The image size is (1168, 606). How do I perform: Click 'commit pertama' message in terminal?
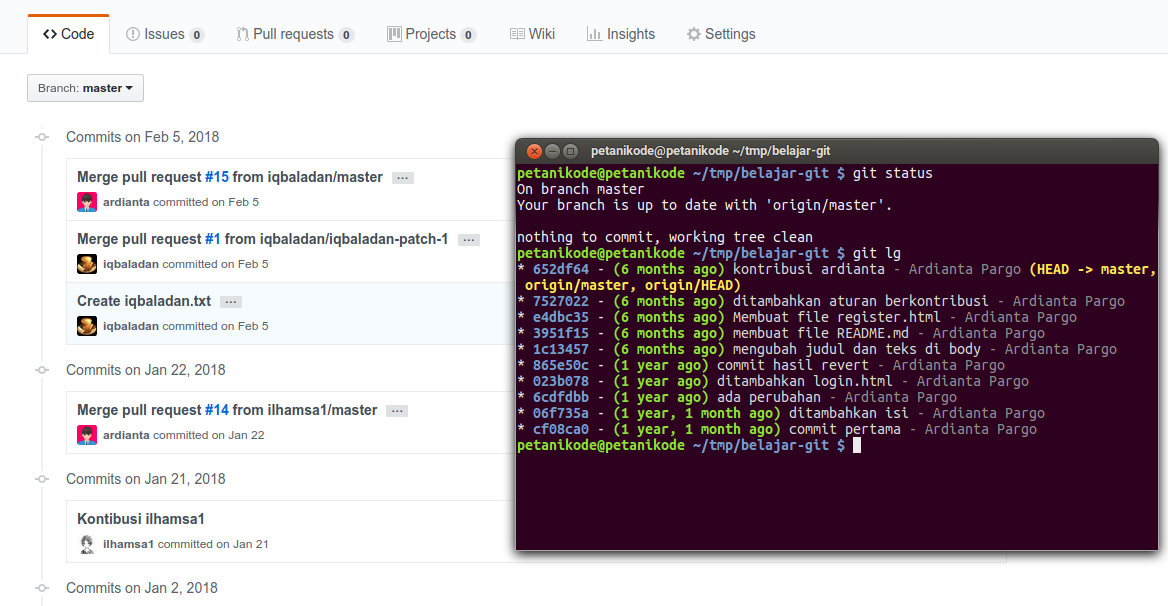[845, 430]
